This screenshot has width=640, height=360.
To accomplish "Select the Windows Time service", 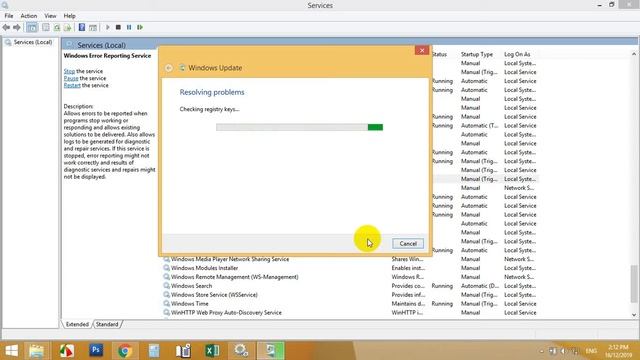I will 190,304.
